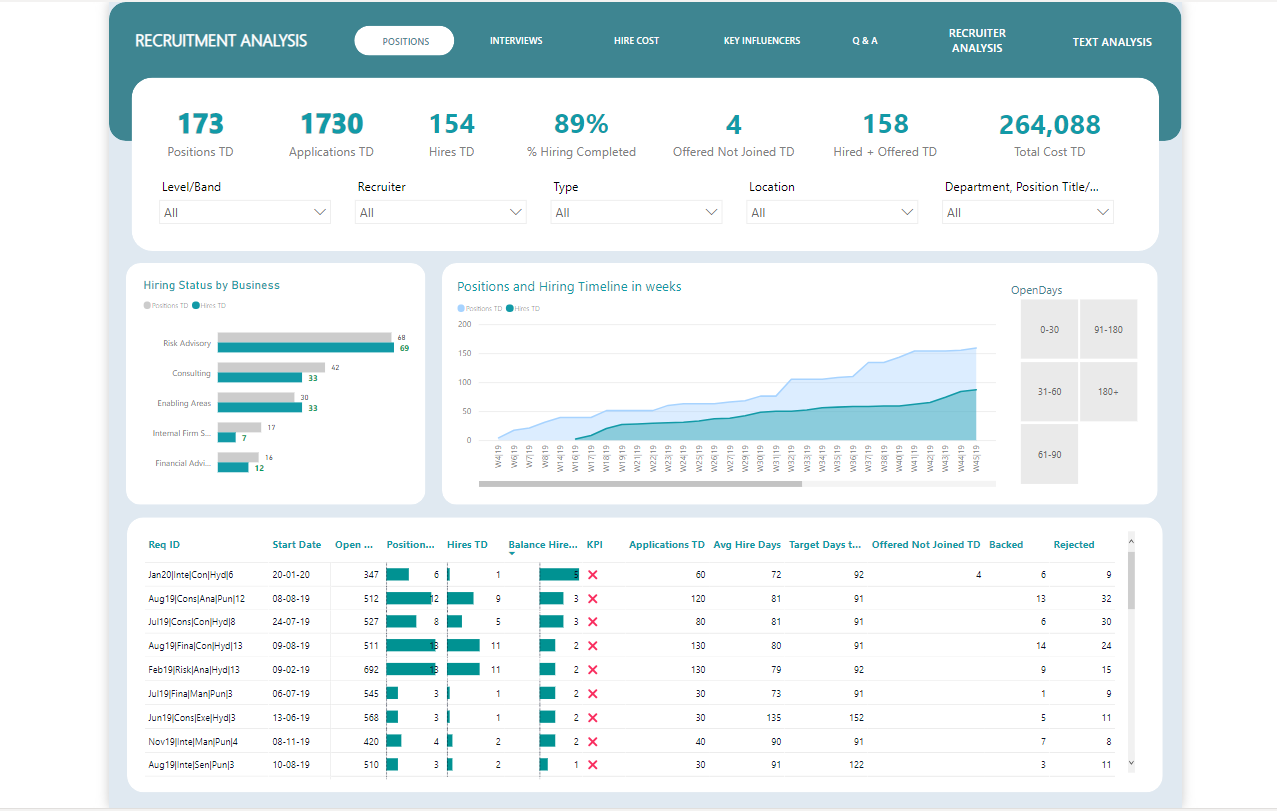Open the Type filter dropdown
The height and width of the screenshot is (811, 1277).
tap(637, 212)
